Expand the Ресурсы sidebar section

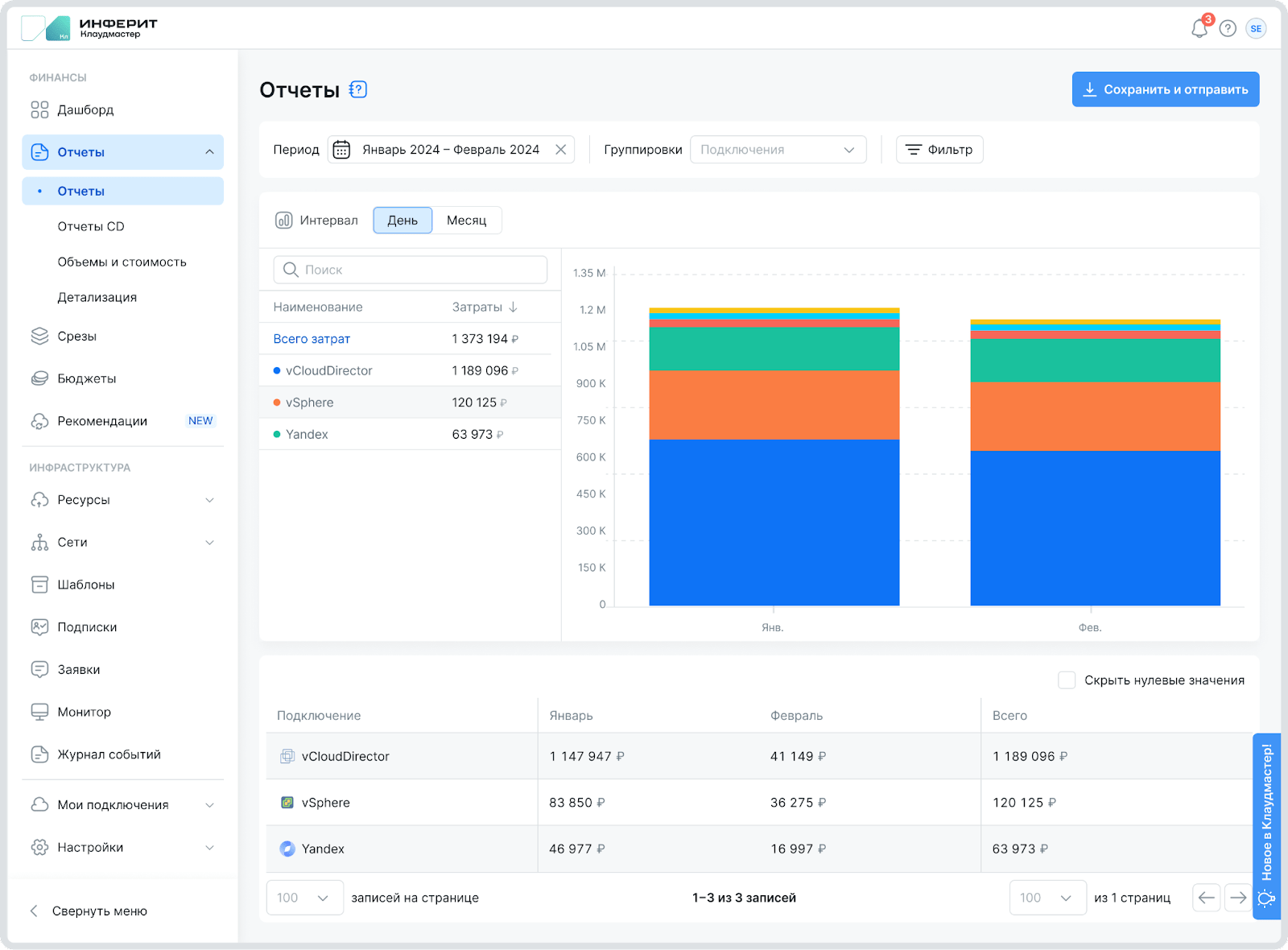pos(209,500)
